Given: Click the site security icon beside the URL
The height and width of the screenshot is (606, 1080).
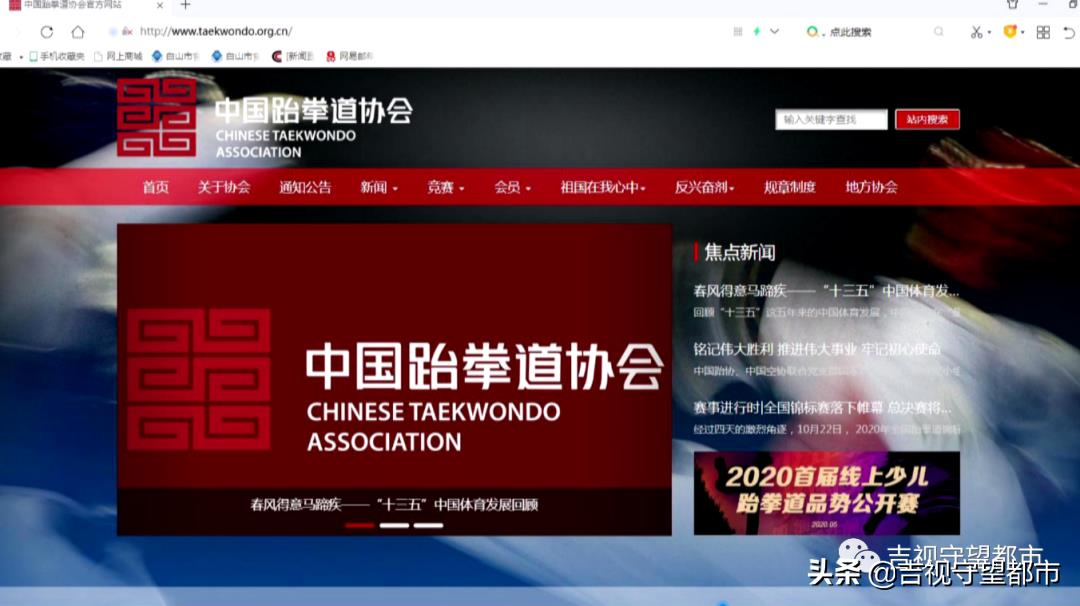Looking at the screenshot, I should (x=127, y=32).
